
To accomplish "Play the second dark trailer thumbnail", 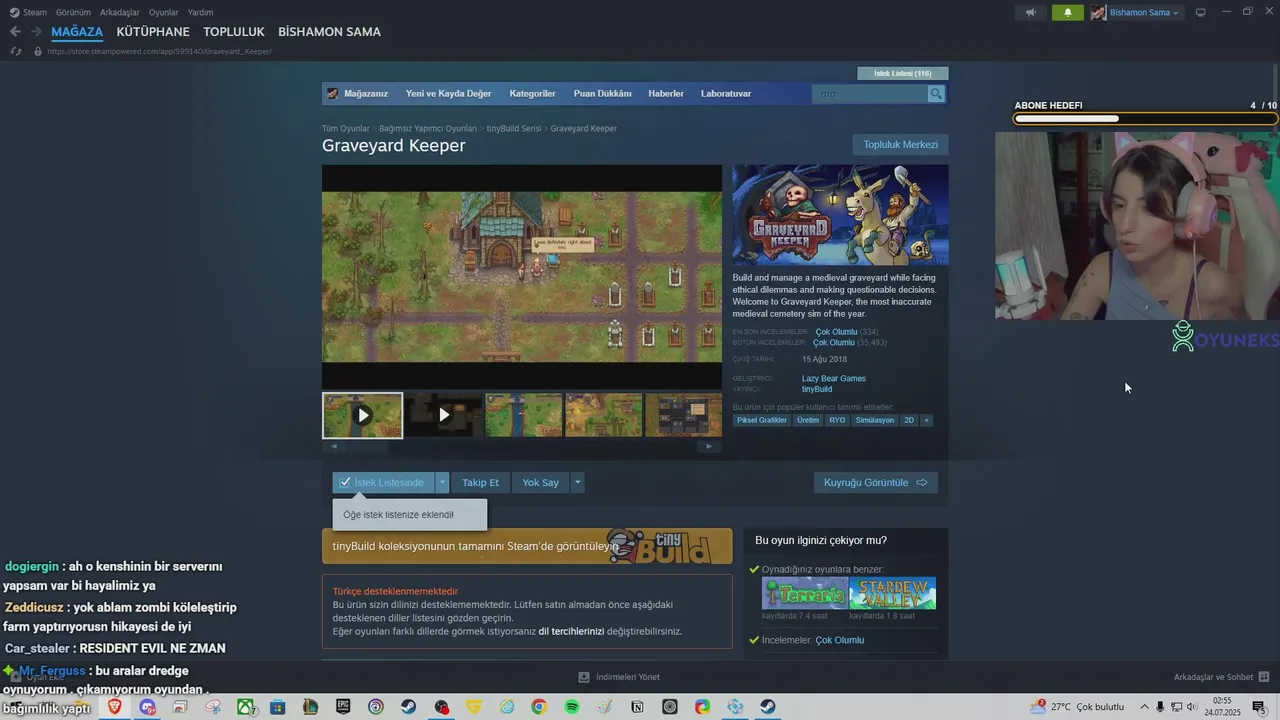I will (444, 415).
